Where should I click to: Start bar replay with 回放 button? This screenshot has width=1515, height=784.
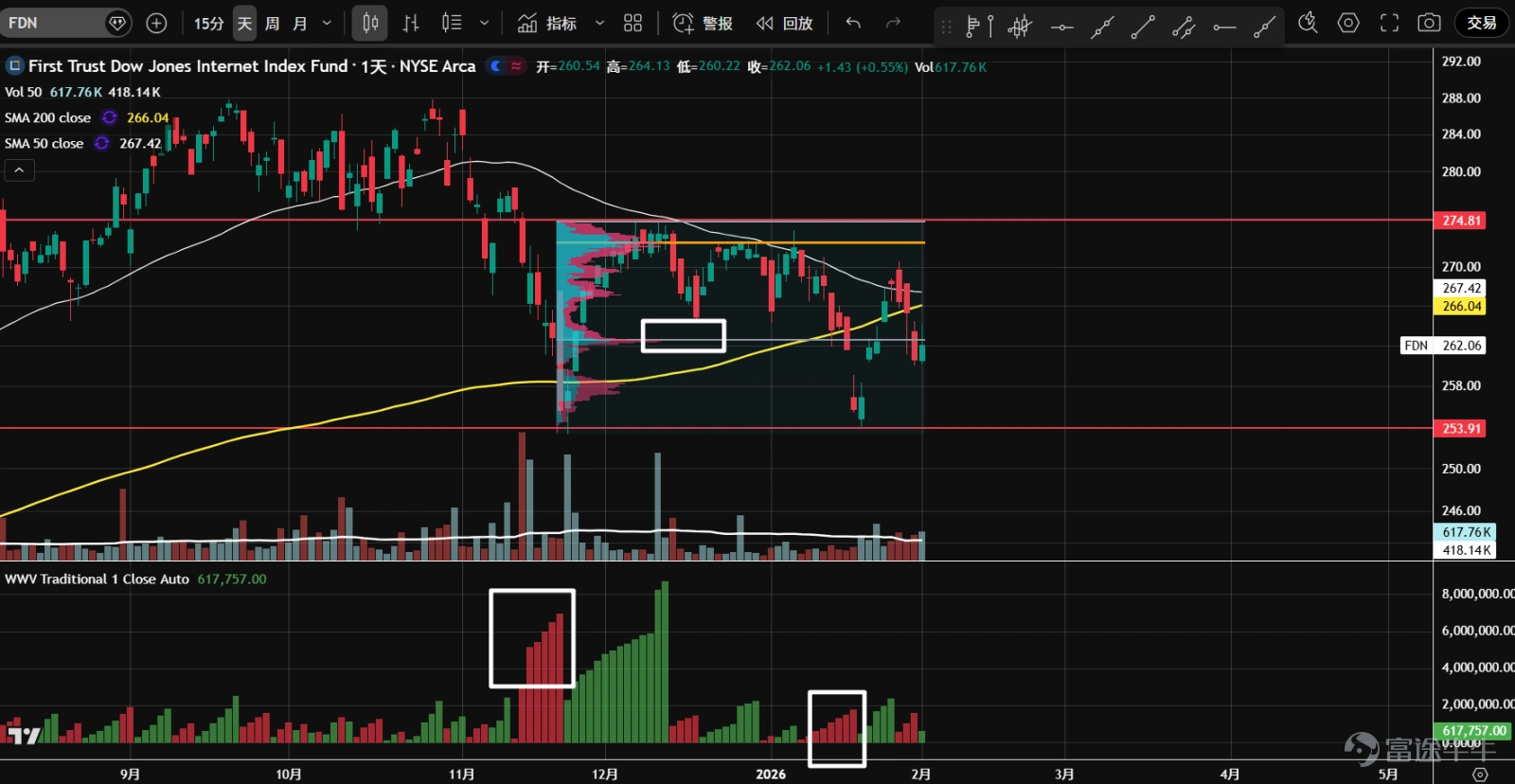click(x=785, y=23)
